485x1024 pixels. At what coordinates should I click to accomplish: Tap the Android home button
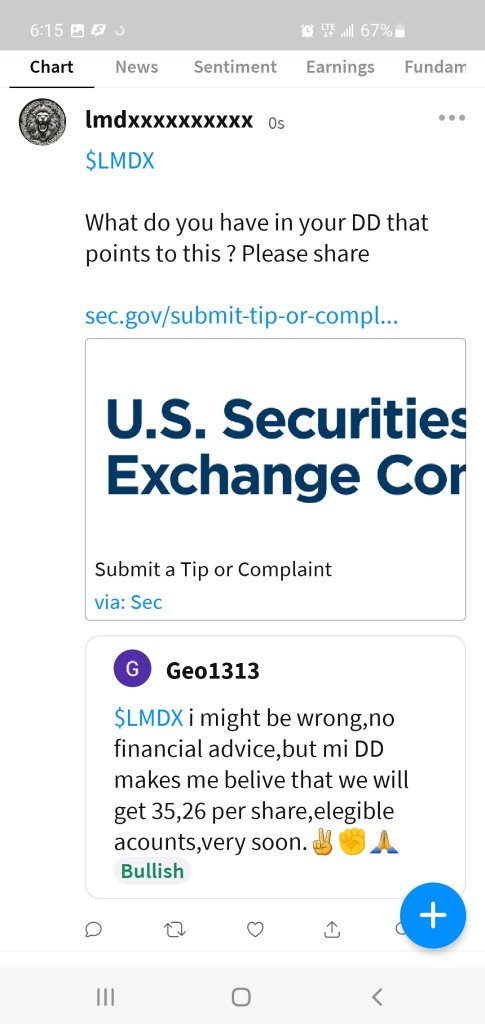[241, 997]
